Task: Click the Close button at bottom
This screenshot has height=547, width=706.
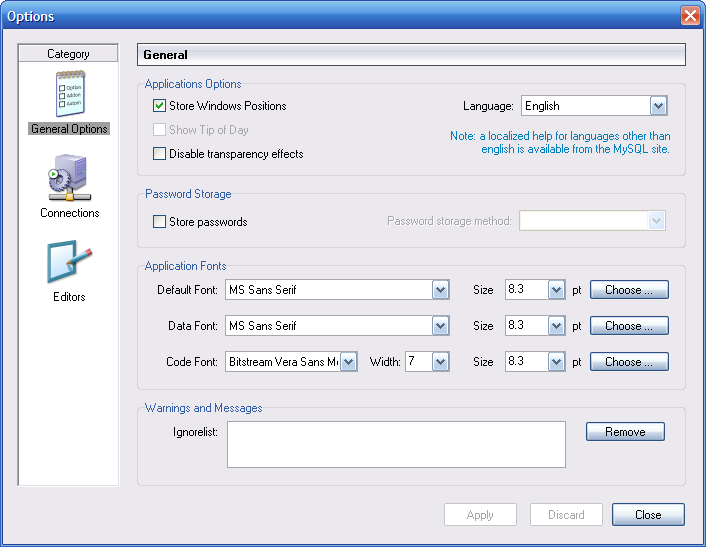Action: pos(648,515)
